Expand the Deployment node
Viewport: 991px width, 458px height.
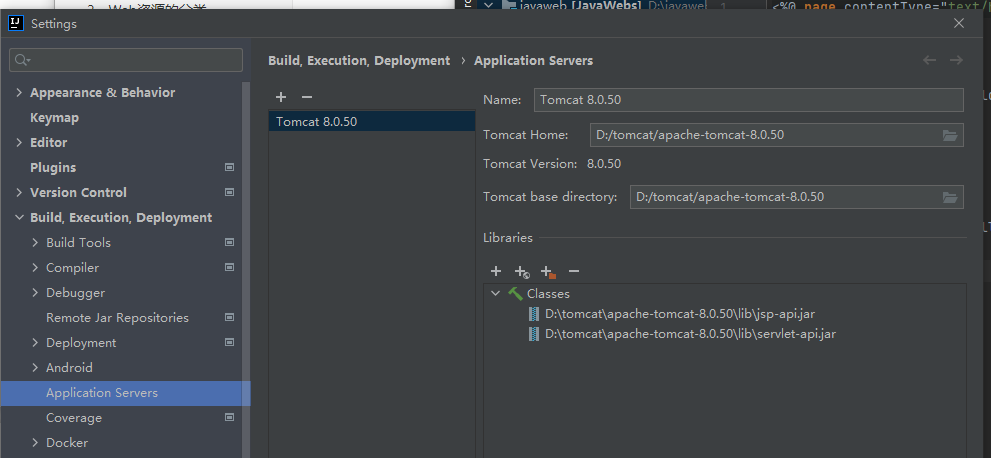tap(35, 343)
